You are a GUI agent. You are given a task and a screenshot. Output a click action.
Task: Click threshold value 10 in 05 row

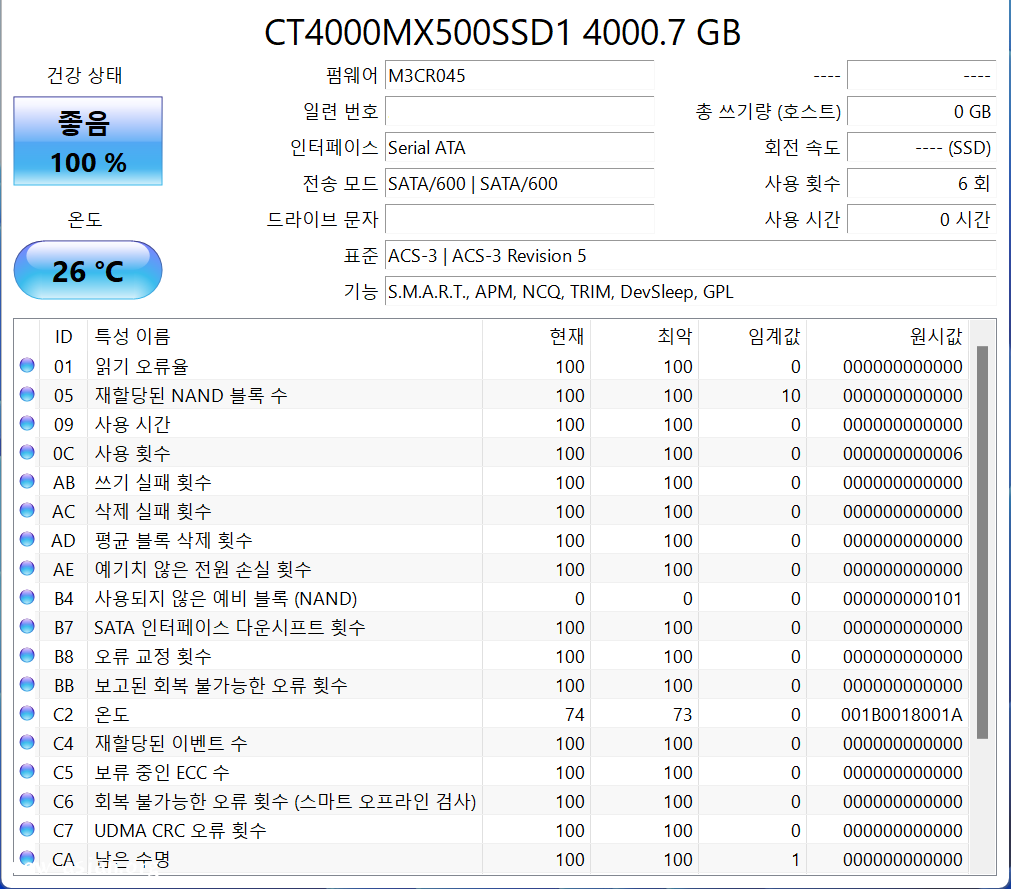pyautogui.click(x=791, y=395)
